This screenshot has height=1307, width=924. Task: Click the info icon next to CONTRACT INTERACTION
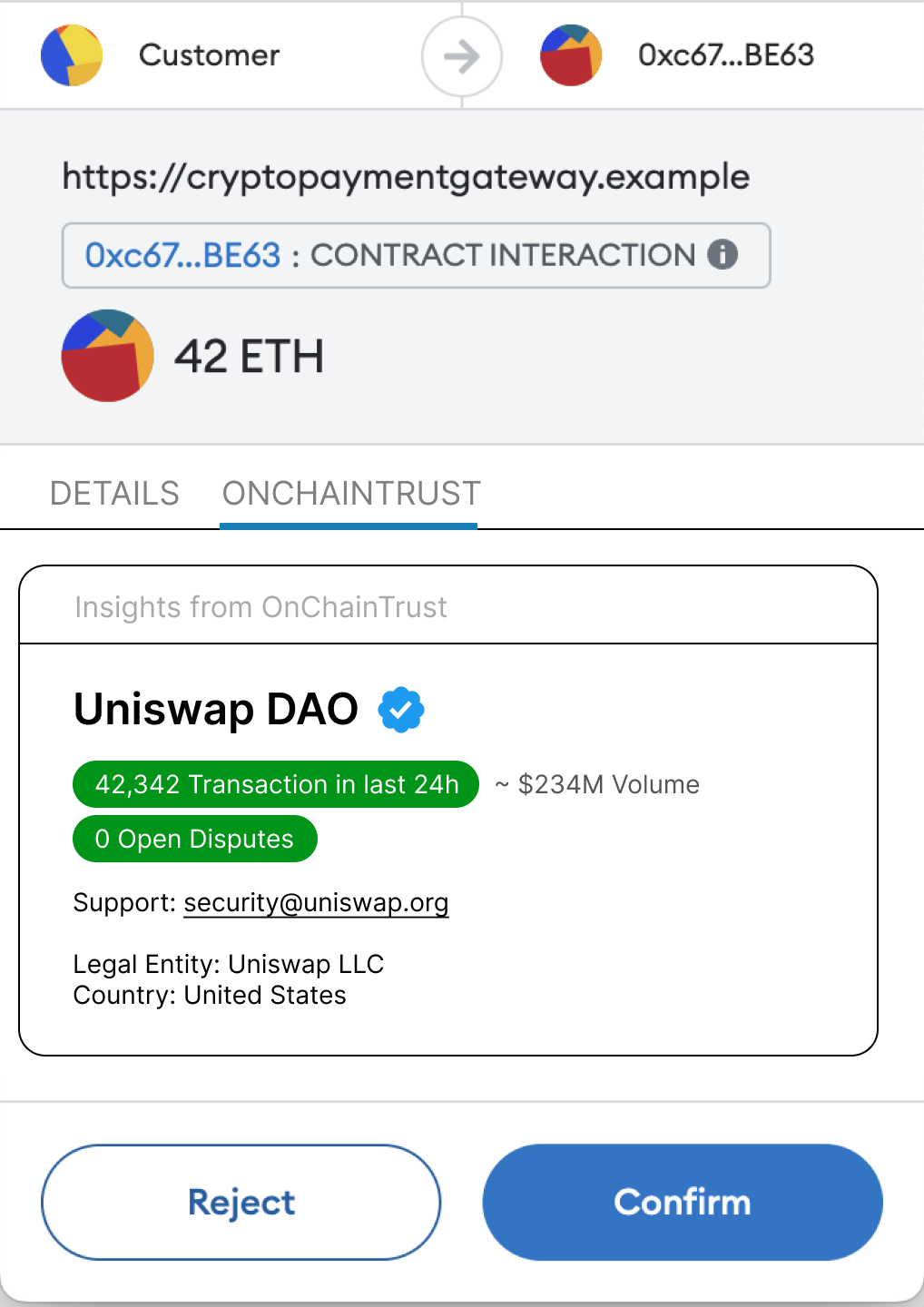[722, 254]
